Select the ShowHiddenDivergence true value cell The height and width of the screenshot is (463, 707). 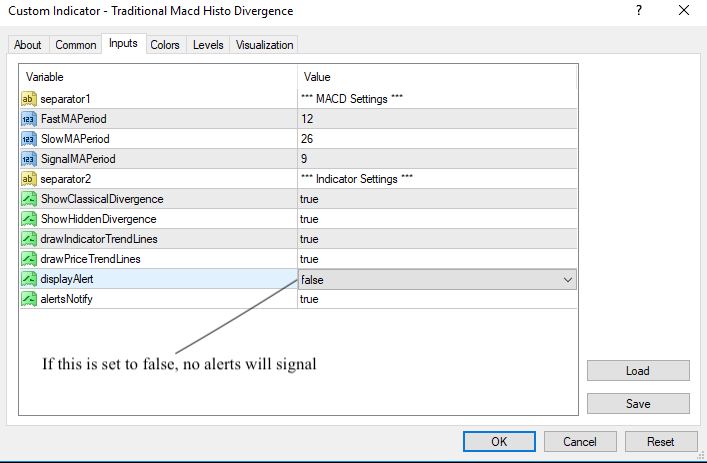(x=437, y=219)
